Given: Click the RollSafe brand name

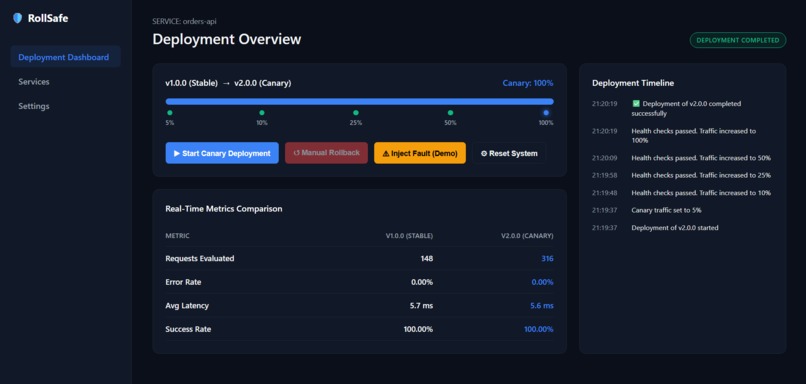Looking at the screenshot, I should point(48,19).
